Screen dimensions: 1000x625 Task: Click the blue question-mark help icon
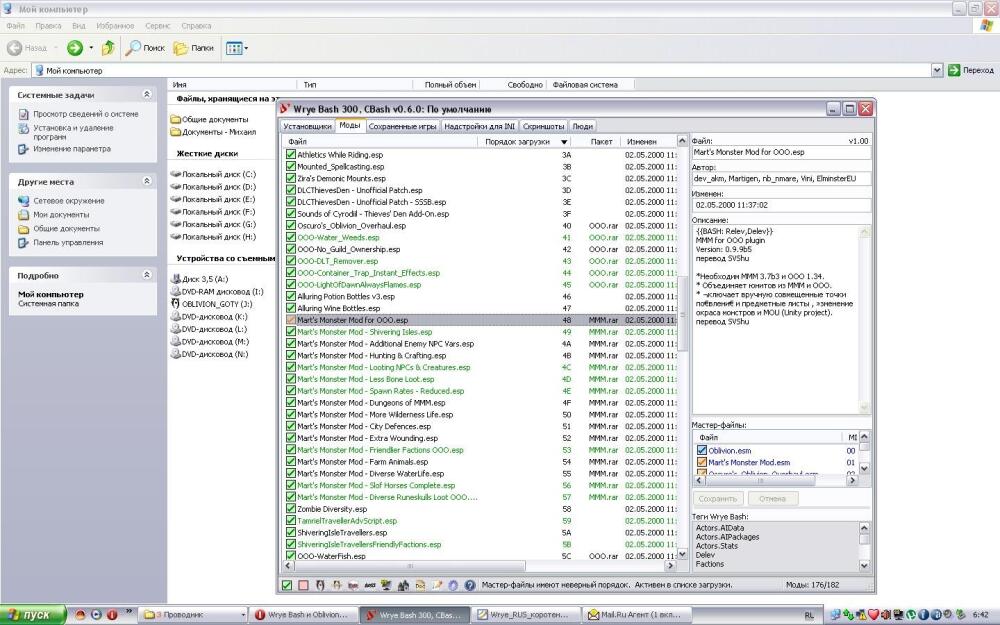point(470,585)
